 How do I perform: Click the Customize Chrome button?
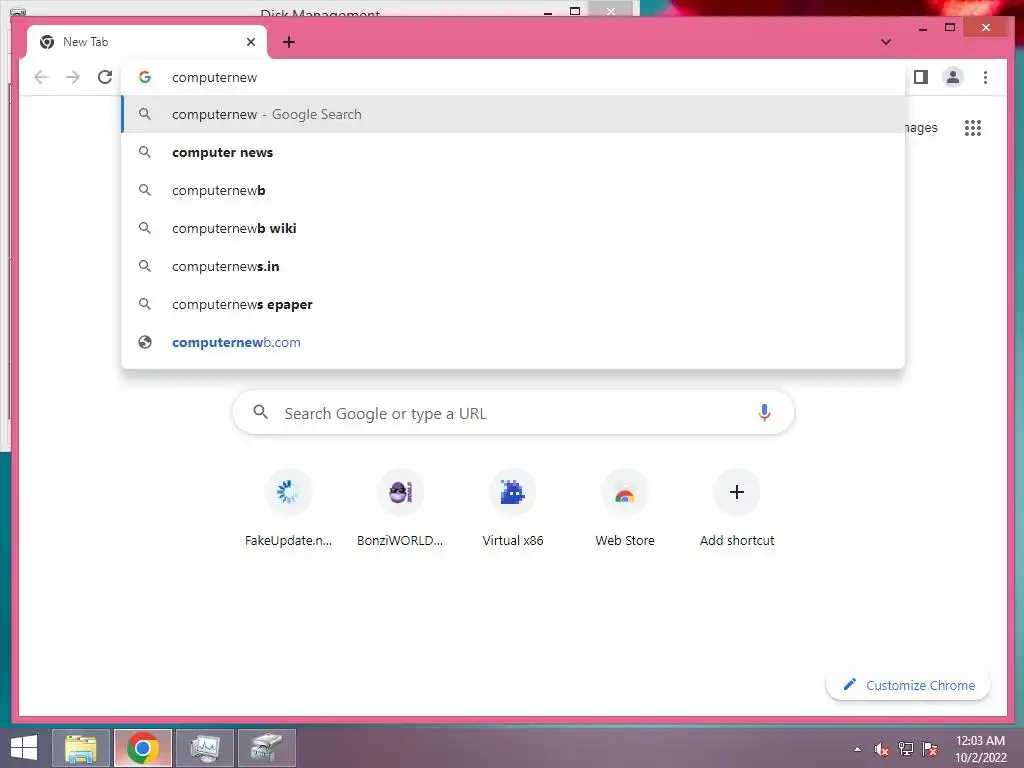point(908,685)
